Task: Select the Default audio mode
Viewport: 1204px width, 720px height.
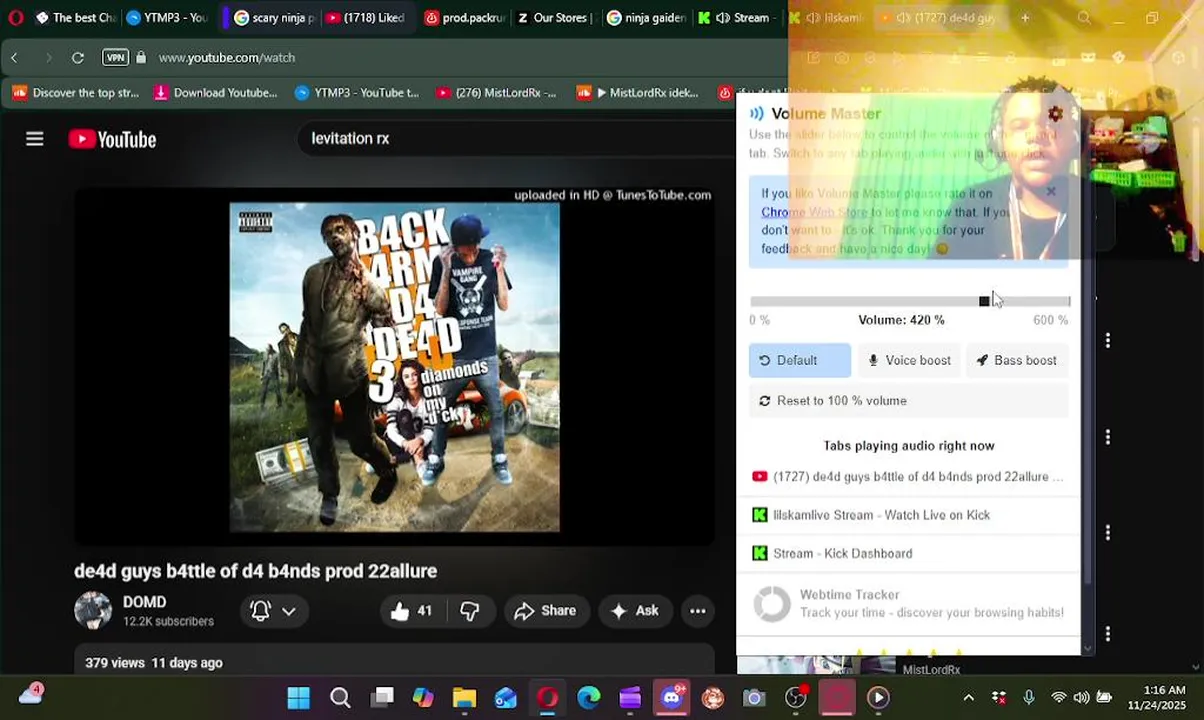Action: pos(800,360)
